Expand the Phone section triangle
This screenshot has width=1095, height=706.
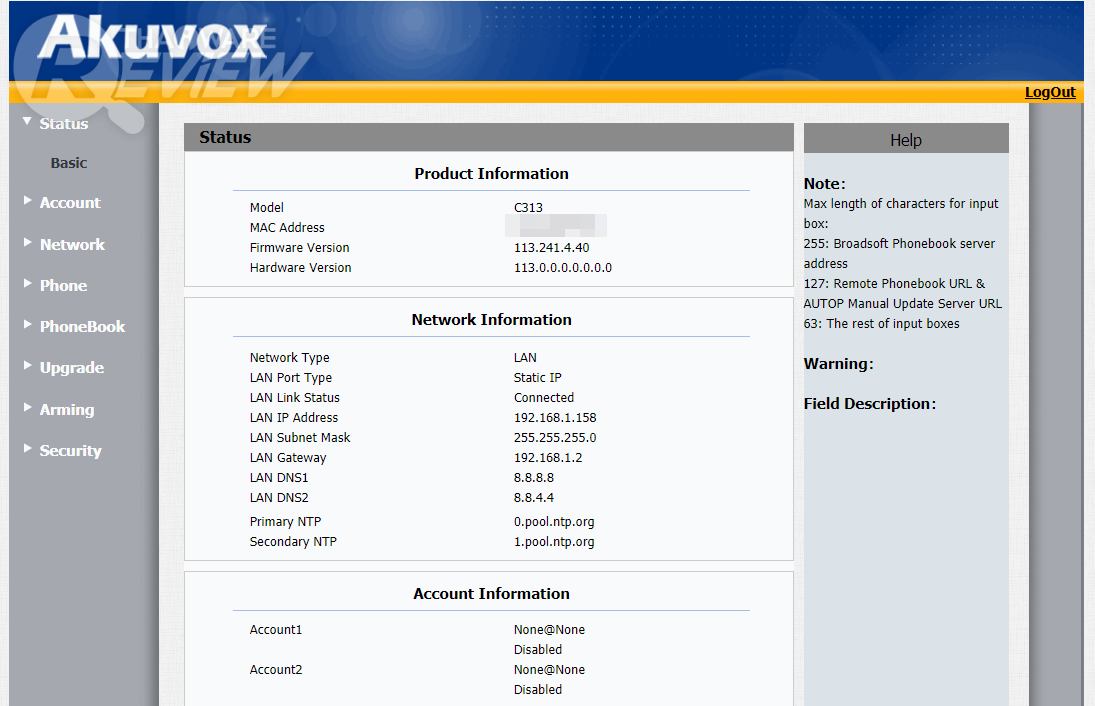click(28, 284)
